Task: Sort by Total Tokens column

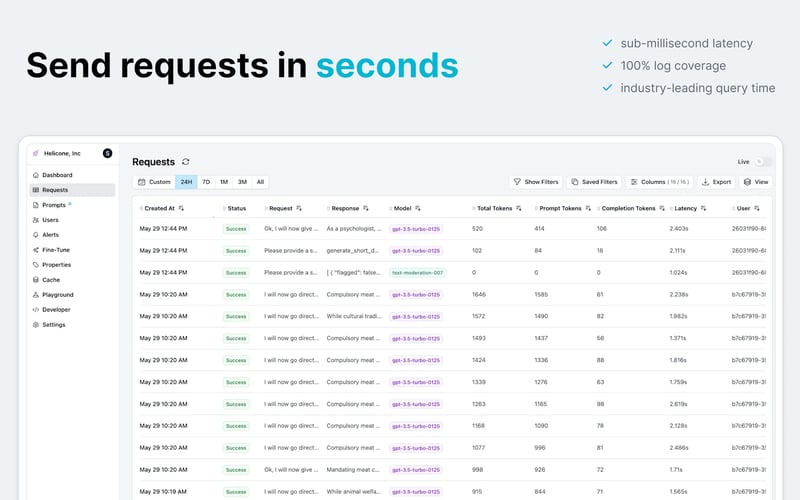Action: (x=519, y=208)
